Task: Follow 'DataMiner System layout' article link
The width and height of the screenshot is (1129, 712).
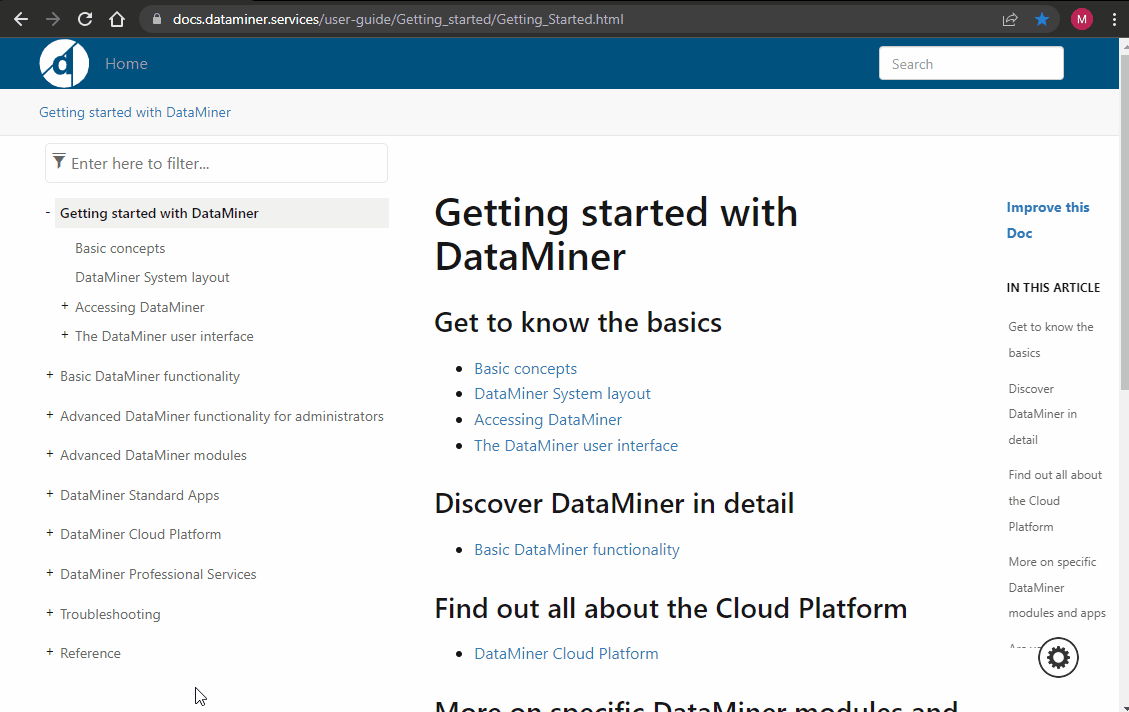Action: point(562,394)
